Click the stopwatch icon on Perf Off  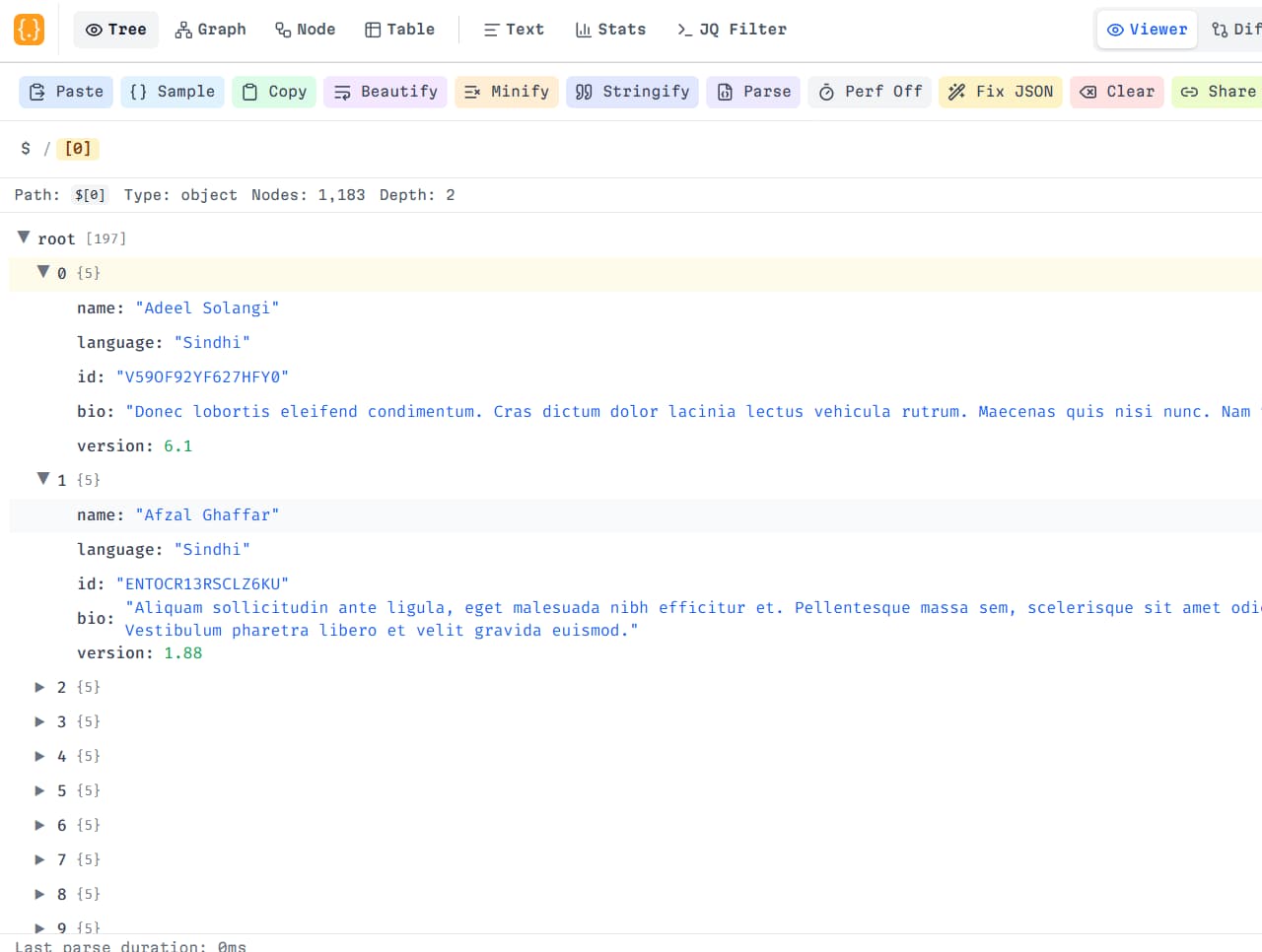pyautogui.click(x=826, y=92)
